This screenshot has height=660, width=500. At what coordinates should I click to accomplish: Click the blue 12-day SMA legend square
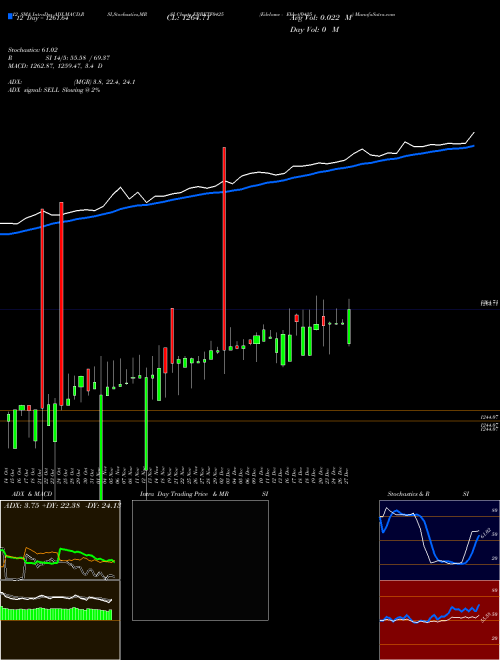coord(10,16)
